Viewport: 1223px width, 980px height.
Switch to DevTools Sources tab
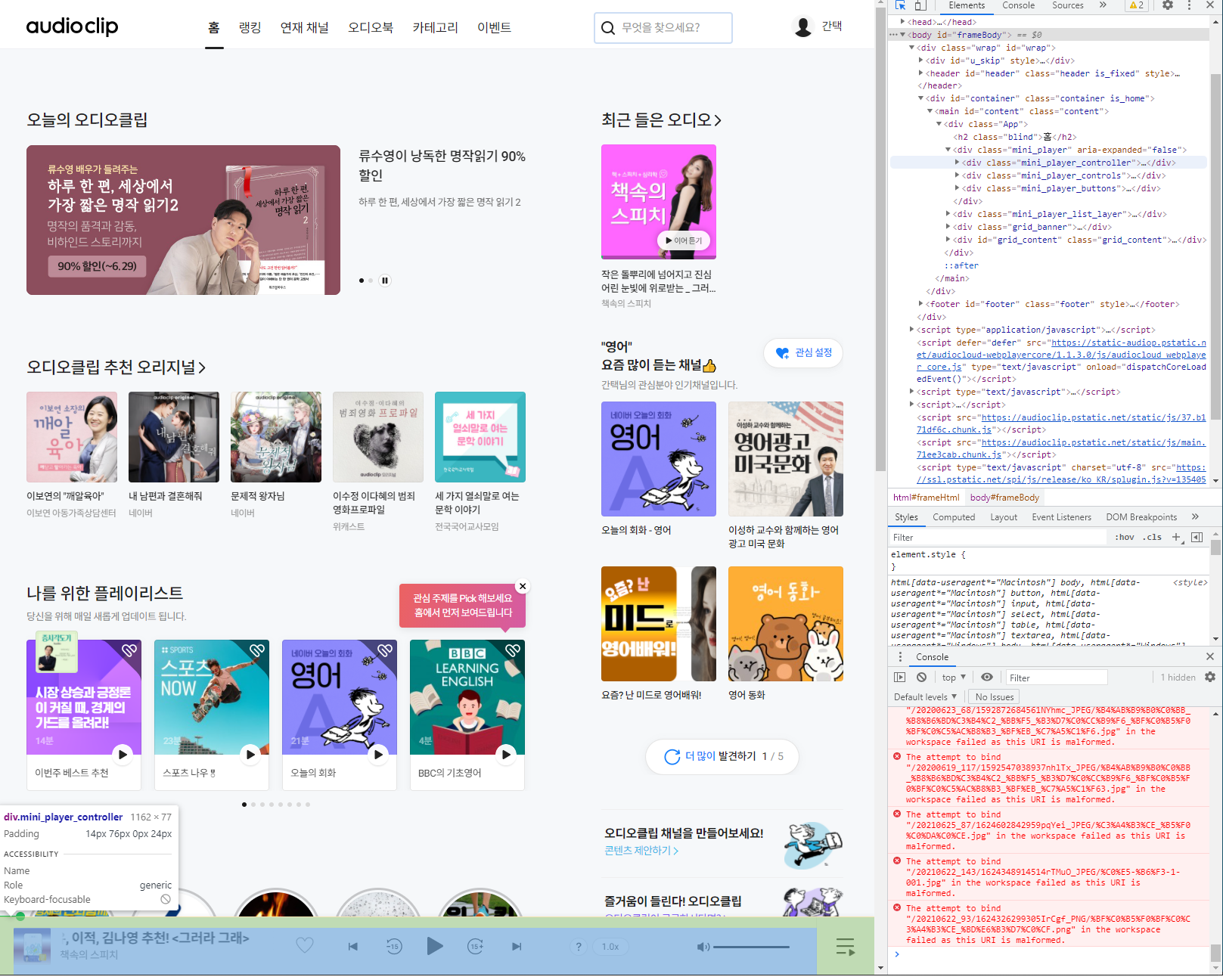(1068, 5)
